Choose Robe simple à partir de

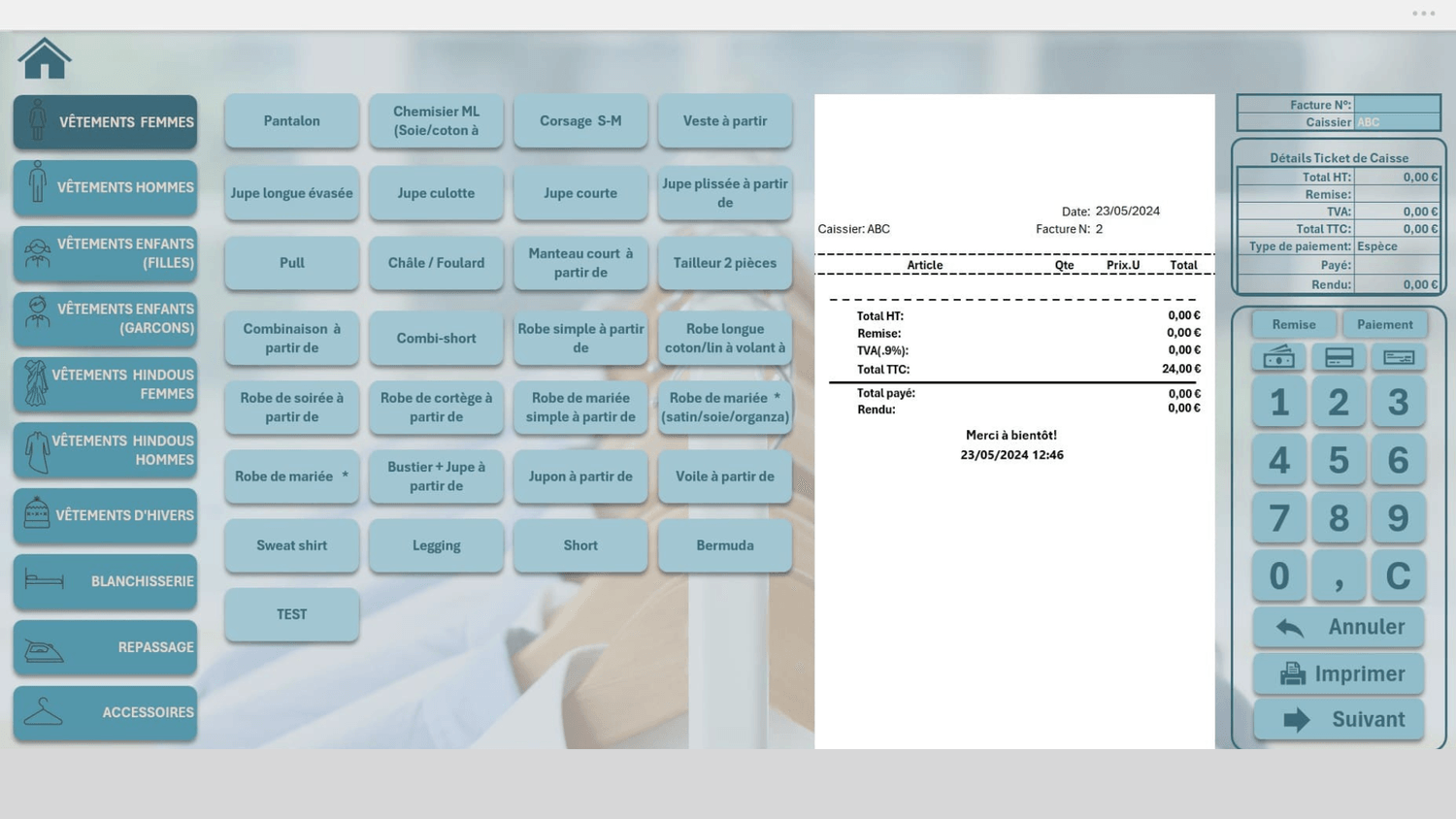[580, 338]
